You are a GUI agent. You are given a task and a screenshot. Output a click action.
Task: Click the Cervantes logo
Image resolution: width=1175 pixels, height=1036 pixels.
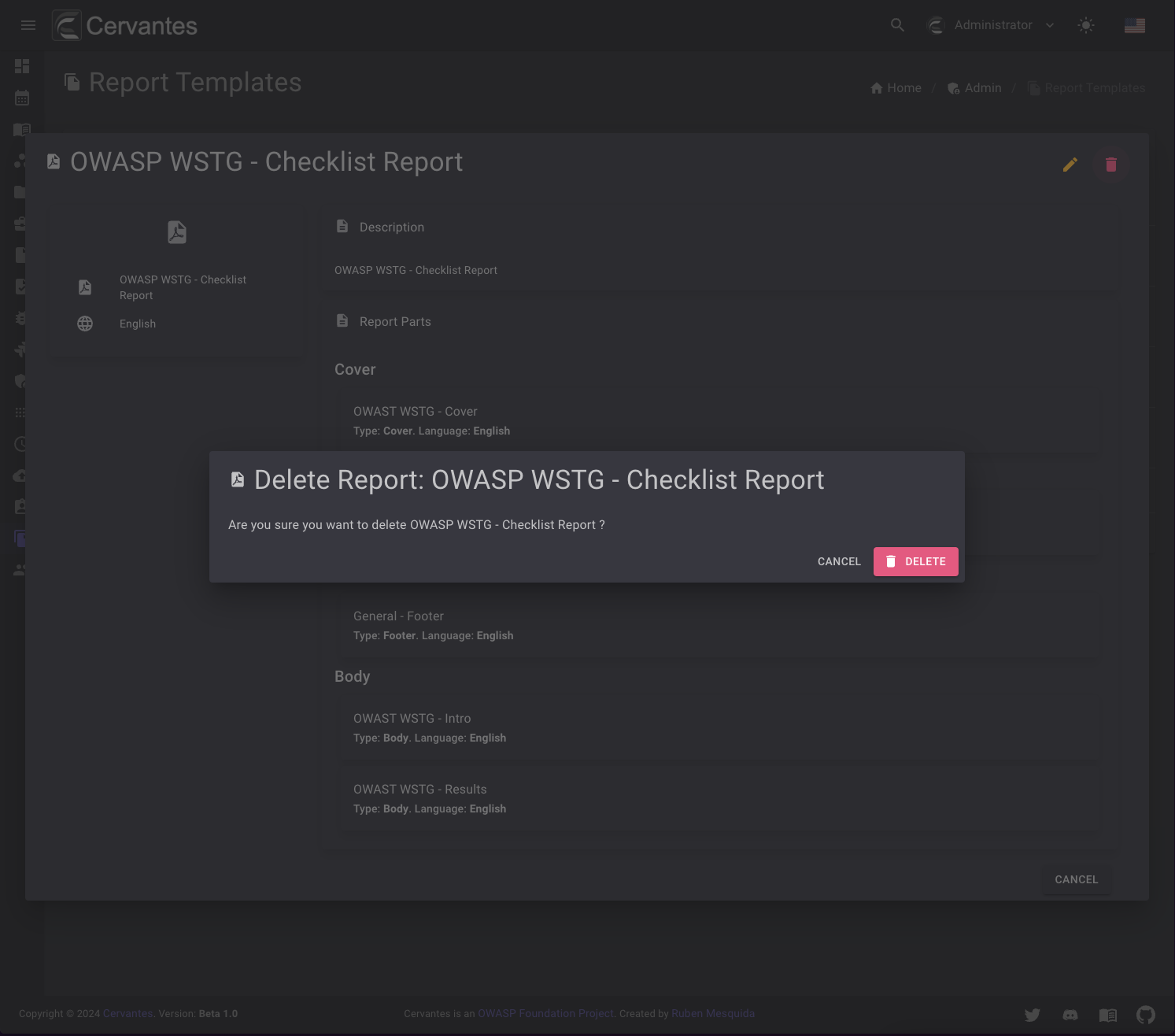[x=125, y=25]
